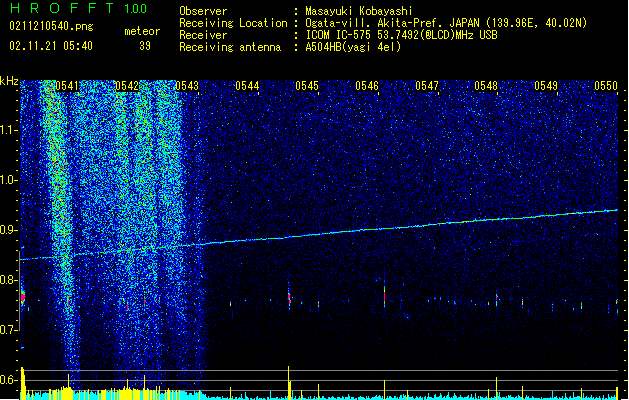Select the filename 0211210540.png
The image size is (629, 400).
click(51, 26)
